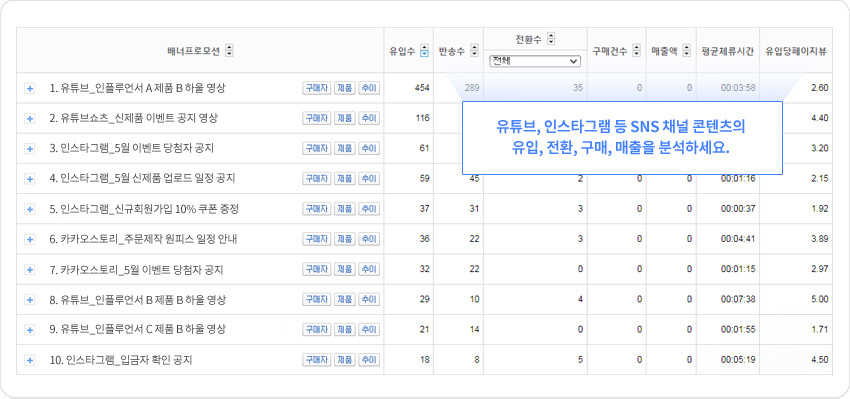Sort by 구매건수 column sort icon

pos(636,51)
